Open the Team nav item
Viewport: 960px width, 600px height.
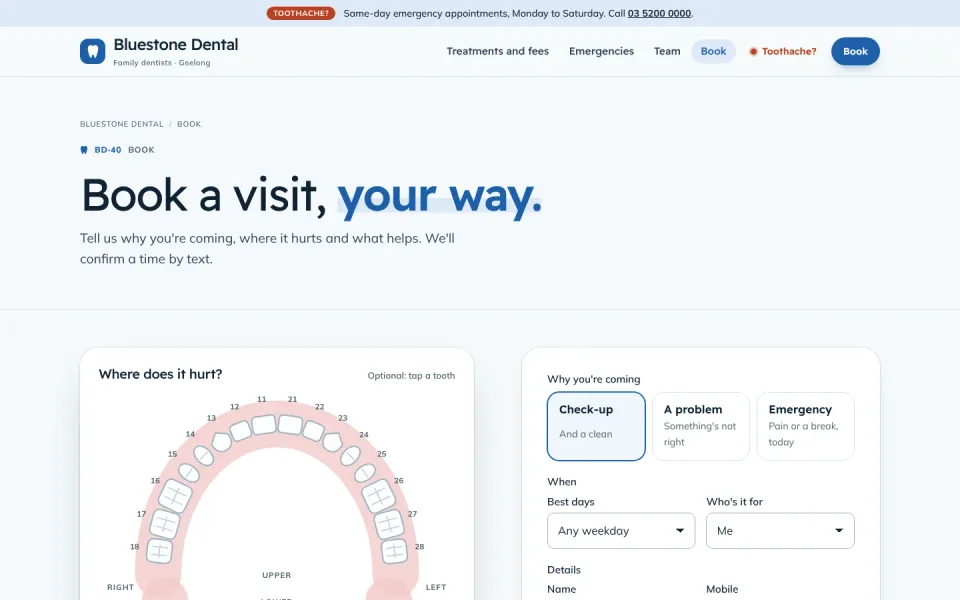point(667,51)
